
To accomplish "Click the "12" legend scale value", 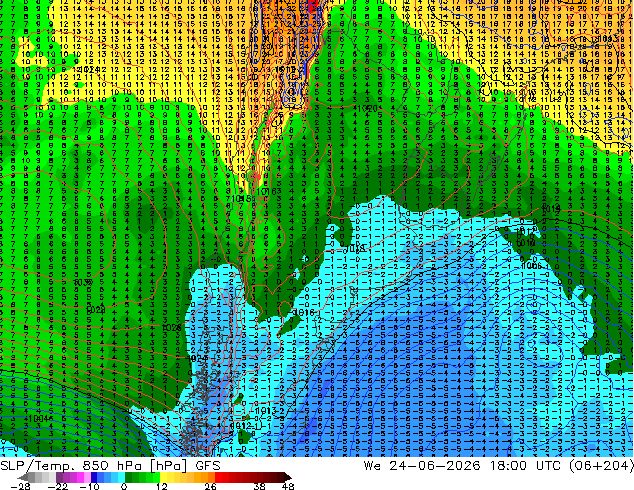I will 162,486.
